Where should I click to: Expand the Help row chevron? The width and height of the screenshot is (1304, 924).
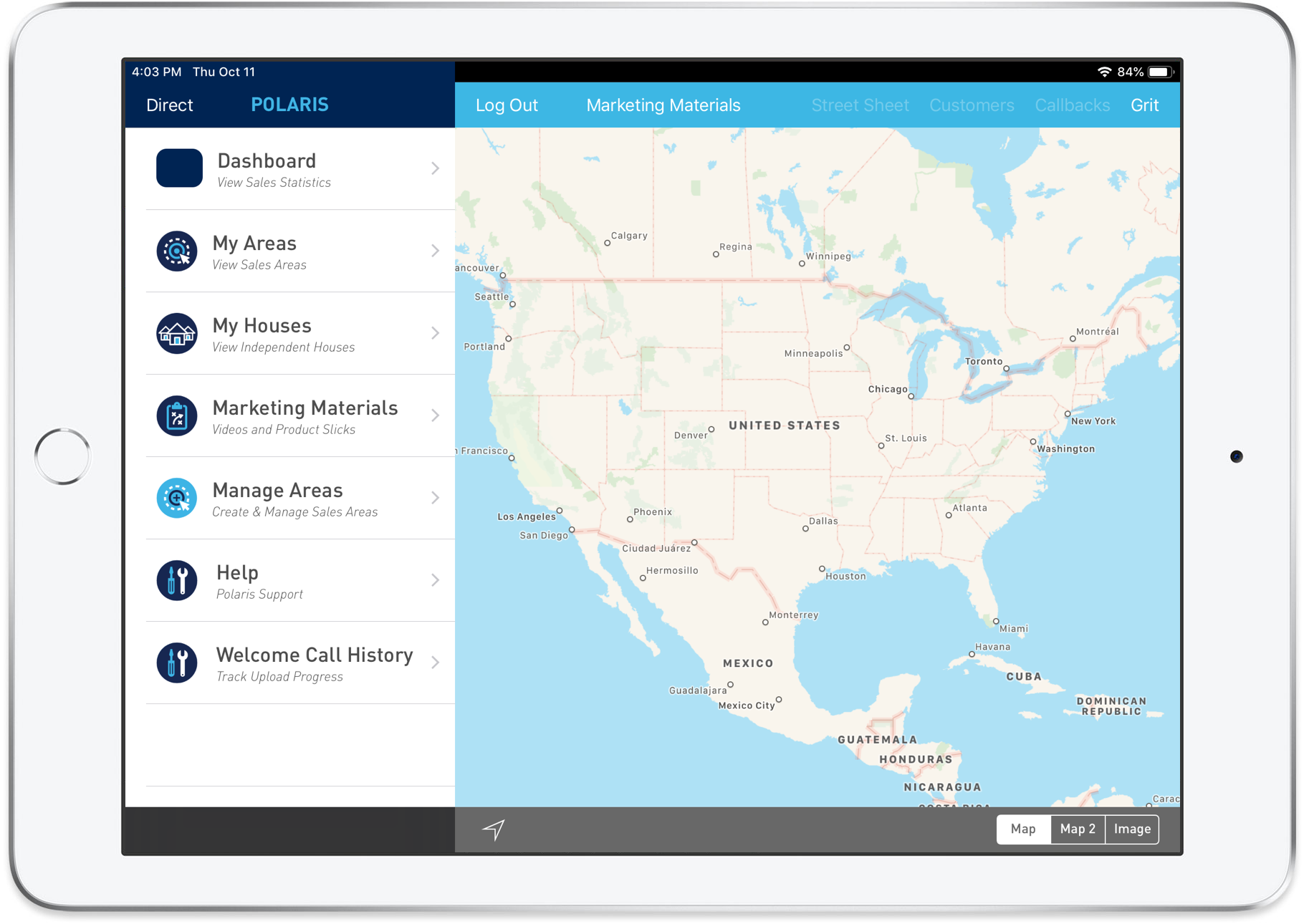point(435,581)
